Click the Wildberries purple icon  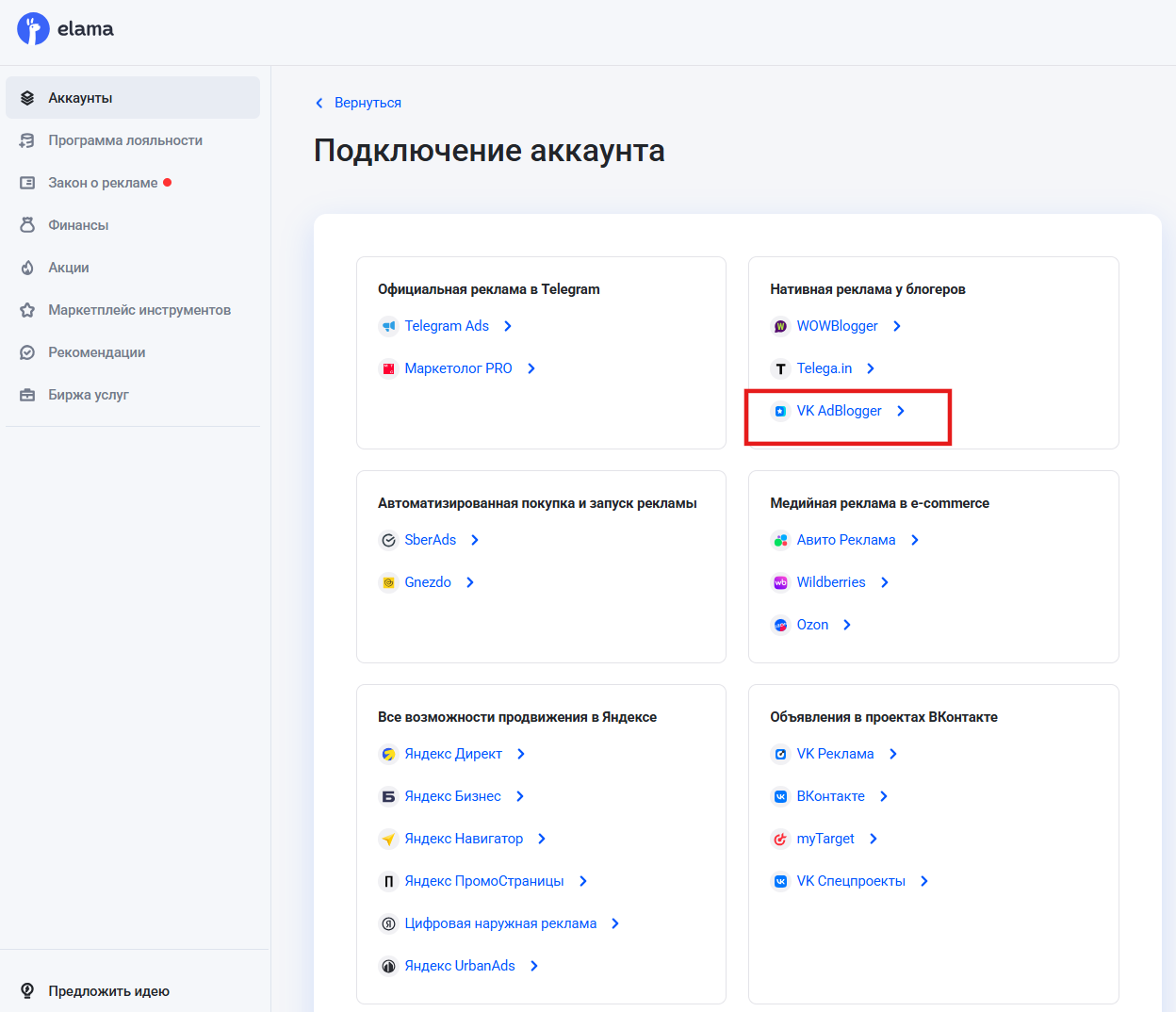point(780,582)
